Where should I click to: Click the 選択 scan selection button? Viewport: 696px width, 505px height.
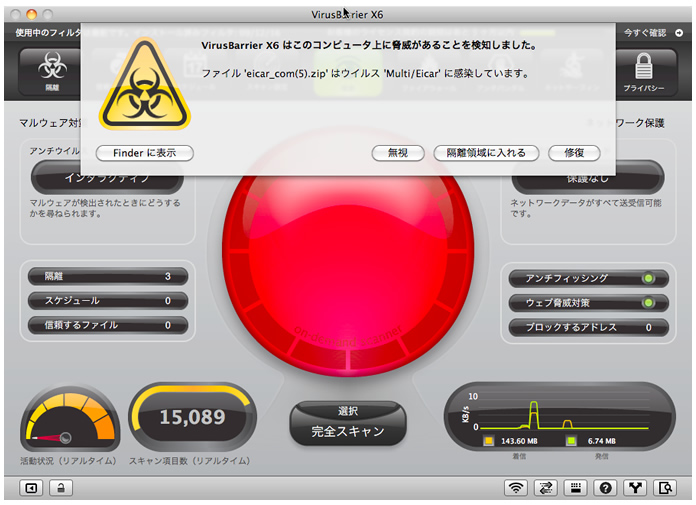click(x=348, y=411)
